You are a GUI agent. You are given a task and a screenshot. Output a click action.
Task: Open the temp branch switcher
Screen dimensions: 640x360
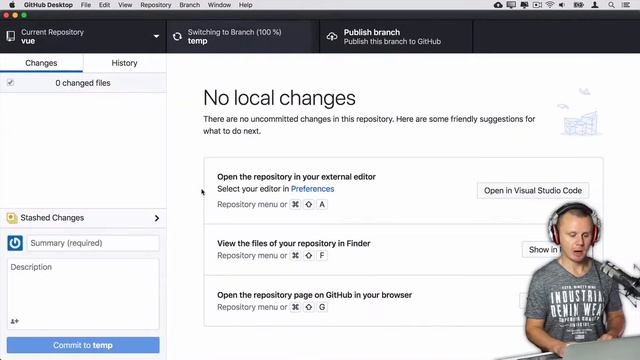click(x=243, y=37)
